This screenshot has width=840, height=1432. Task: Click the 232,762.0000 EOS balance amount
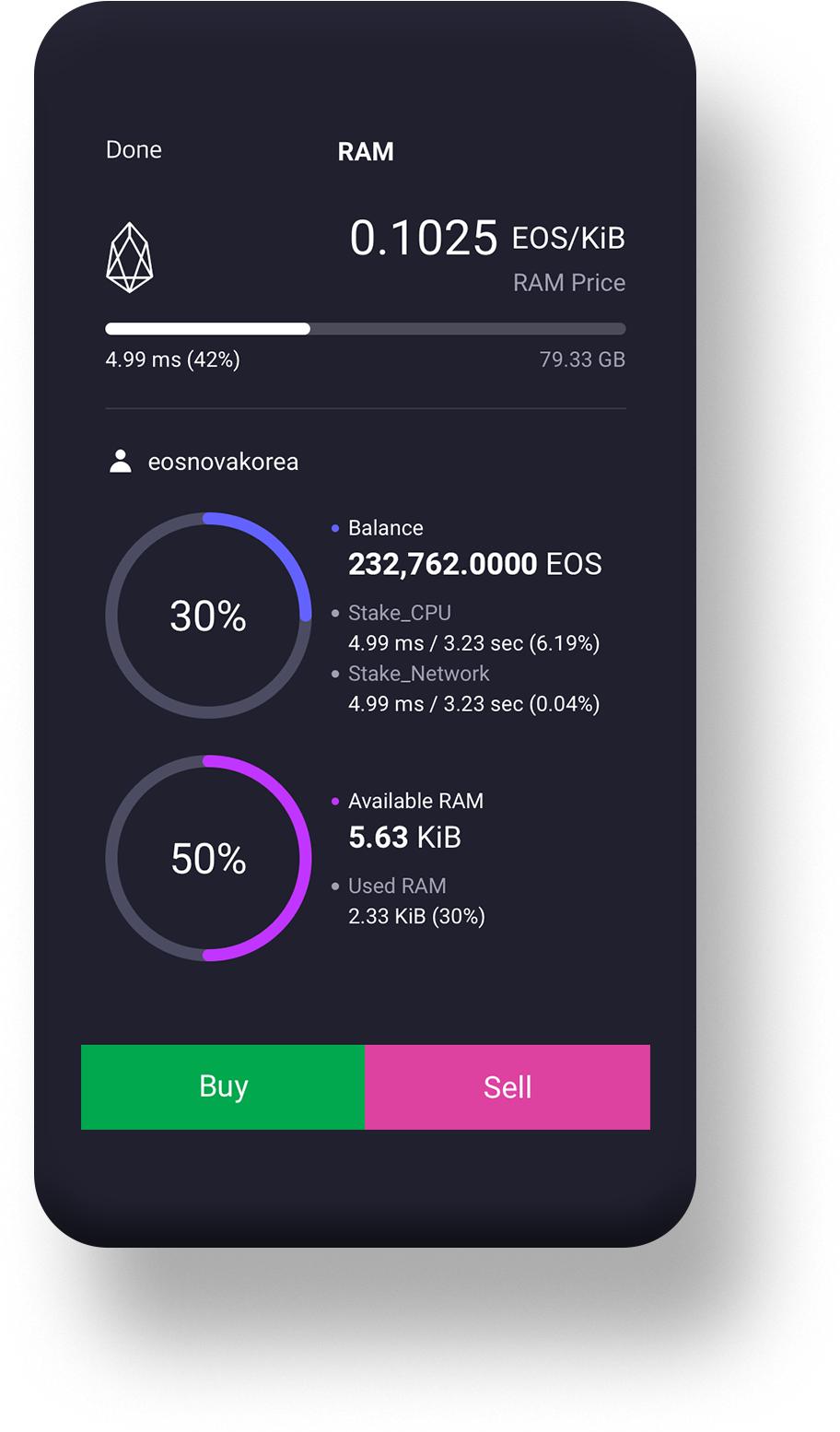click(474, 564)
